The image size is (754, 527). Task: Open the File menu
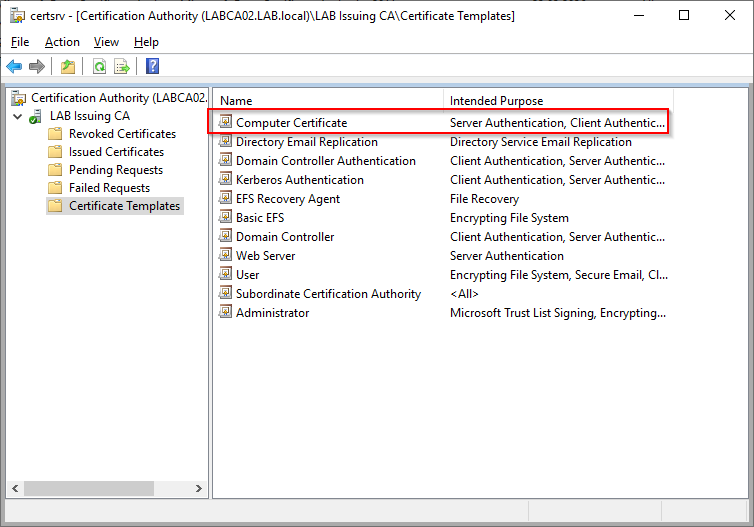[x=20, y=42]
